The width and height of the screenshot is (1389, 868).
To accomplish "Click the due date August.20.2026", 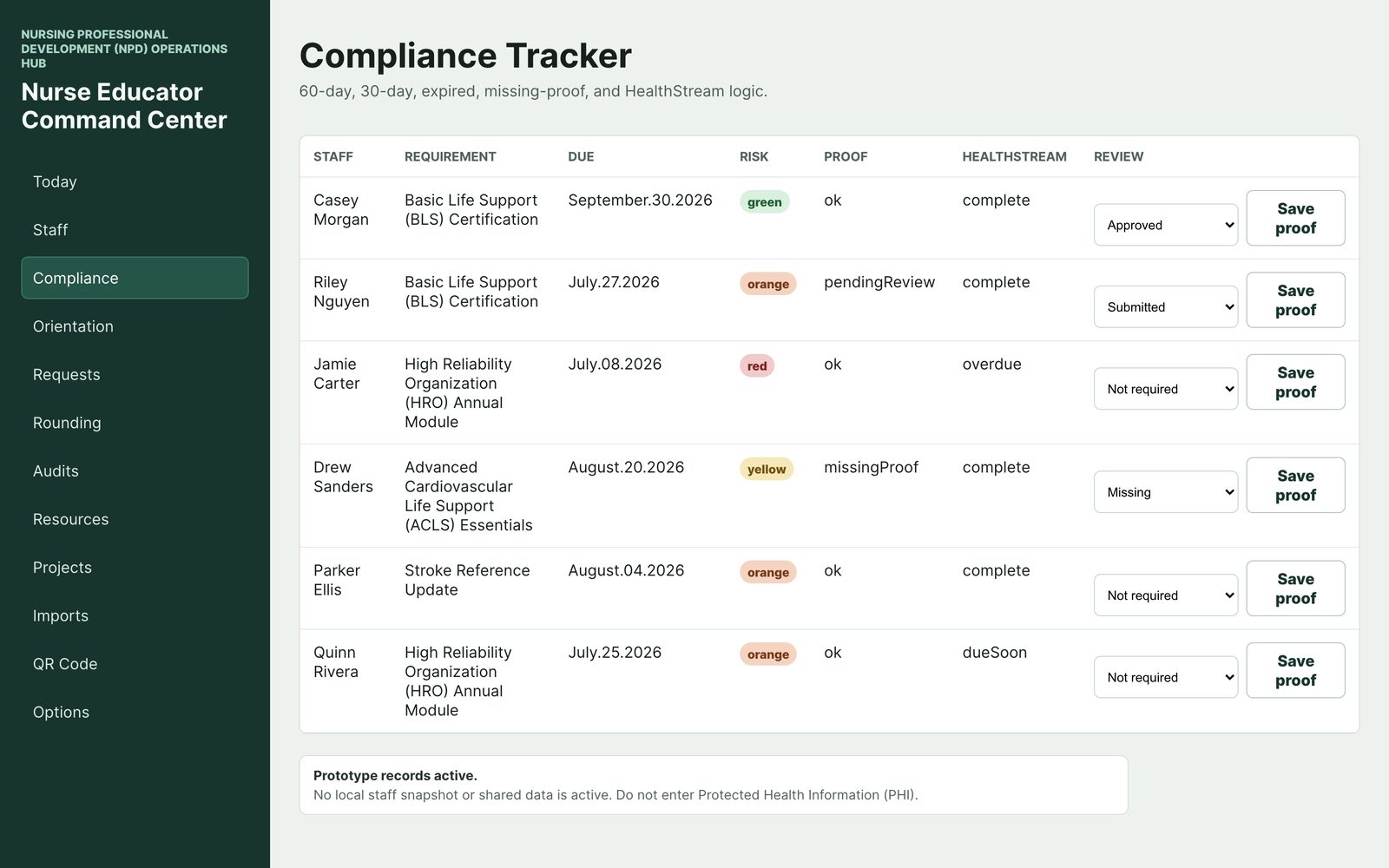I will click(x=626, y=468).
